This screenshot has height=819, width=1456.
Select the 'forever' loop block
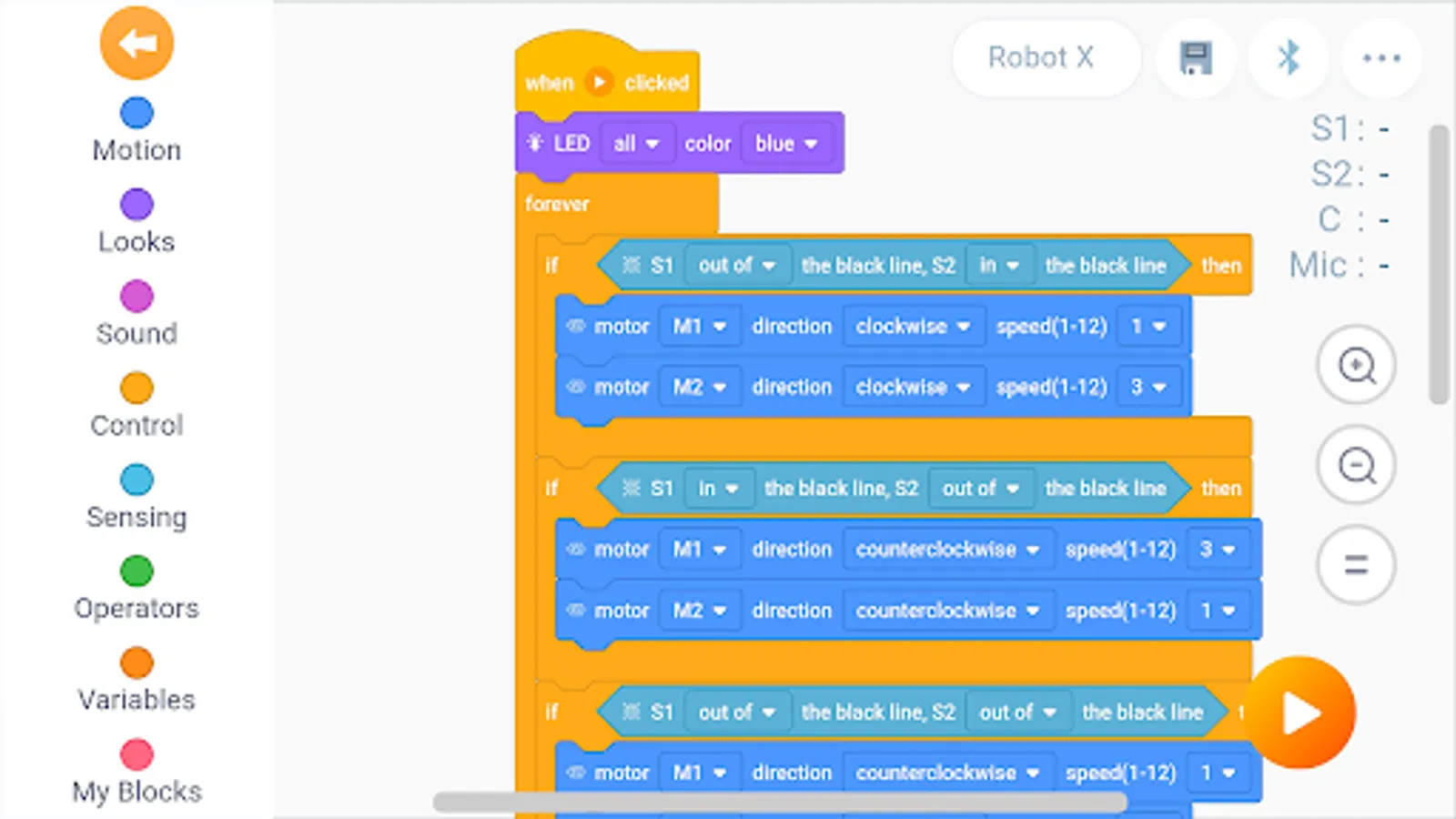point(557,204)
